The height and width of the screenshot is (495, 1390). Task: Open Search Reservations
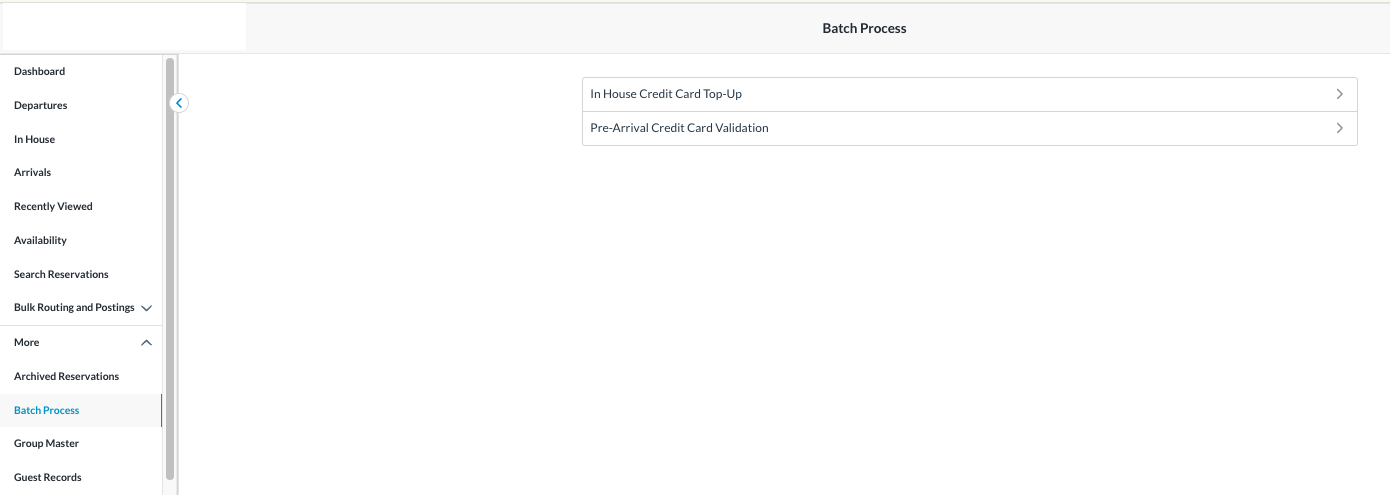coord(61,274)
